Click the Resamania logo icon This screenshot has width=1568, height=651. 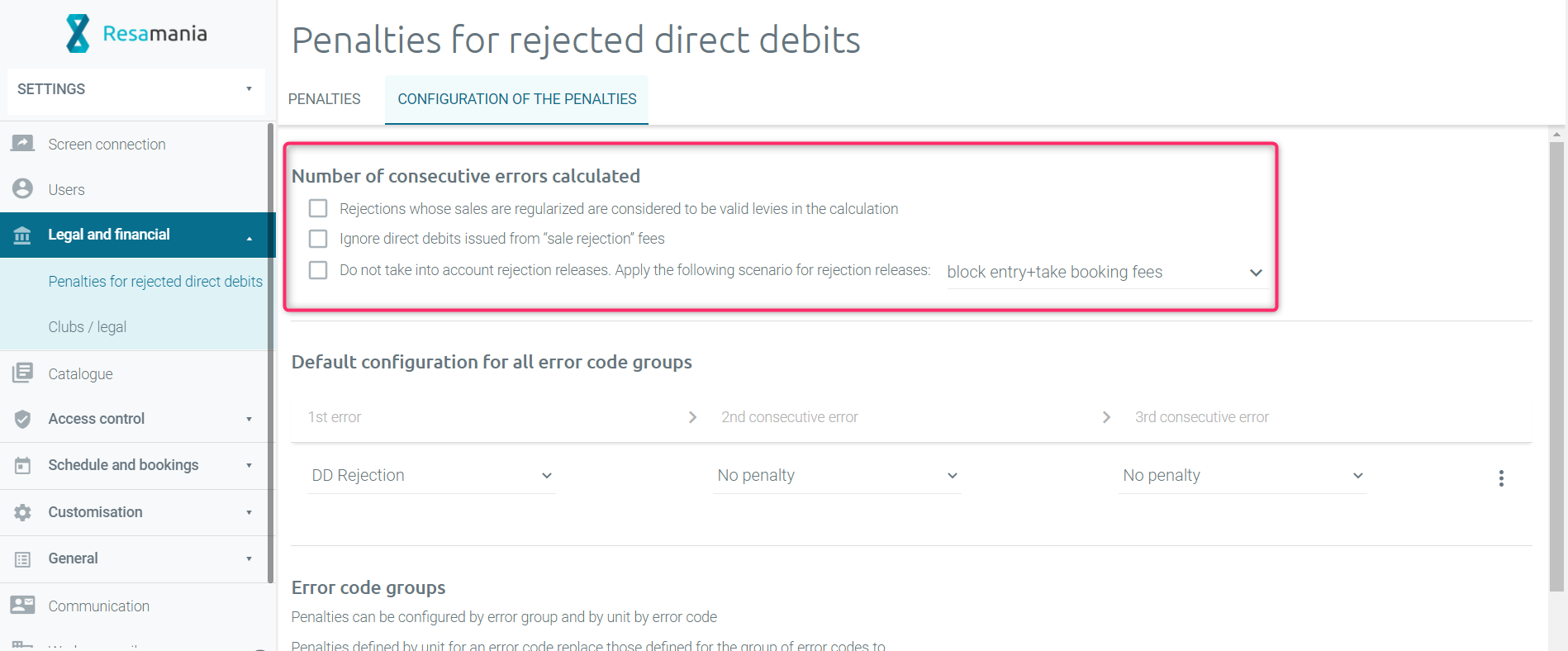coord(78,34)
